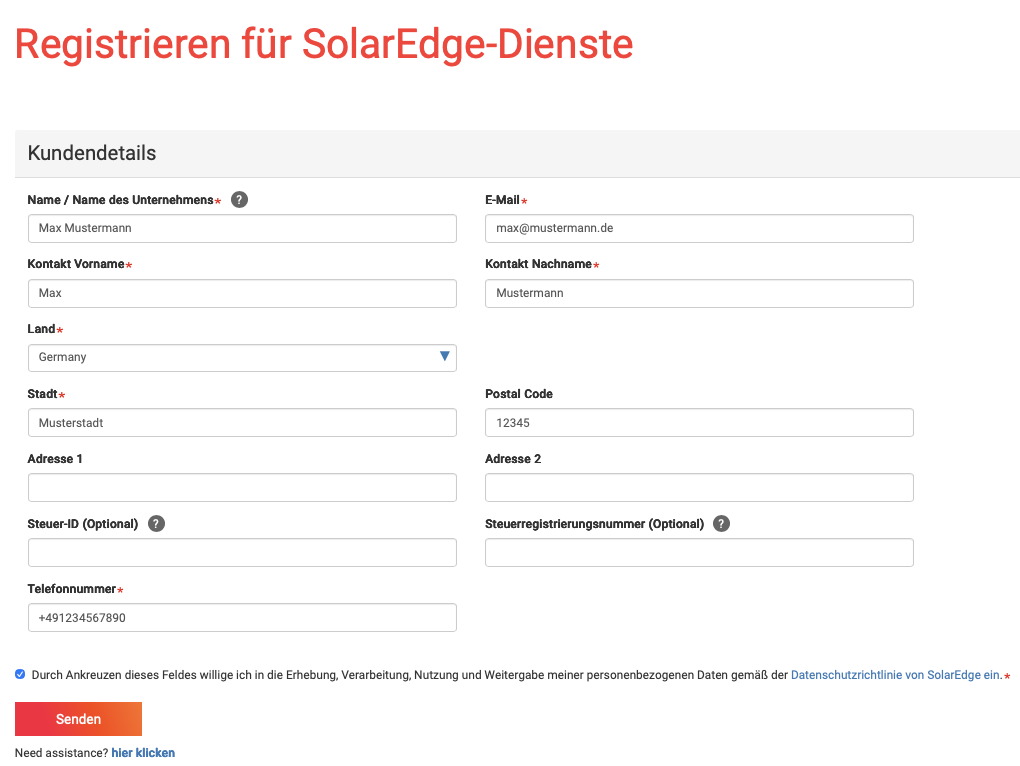Select the Kontakt Vorname field
This screenshot has width=1020, height=766.
tap(242, 293)
